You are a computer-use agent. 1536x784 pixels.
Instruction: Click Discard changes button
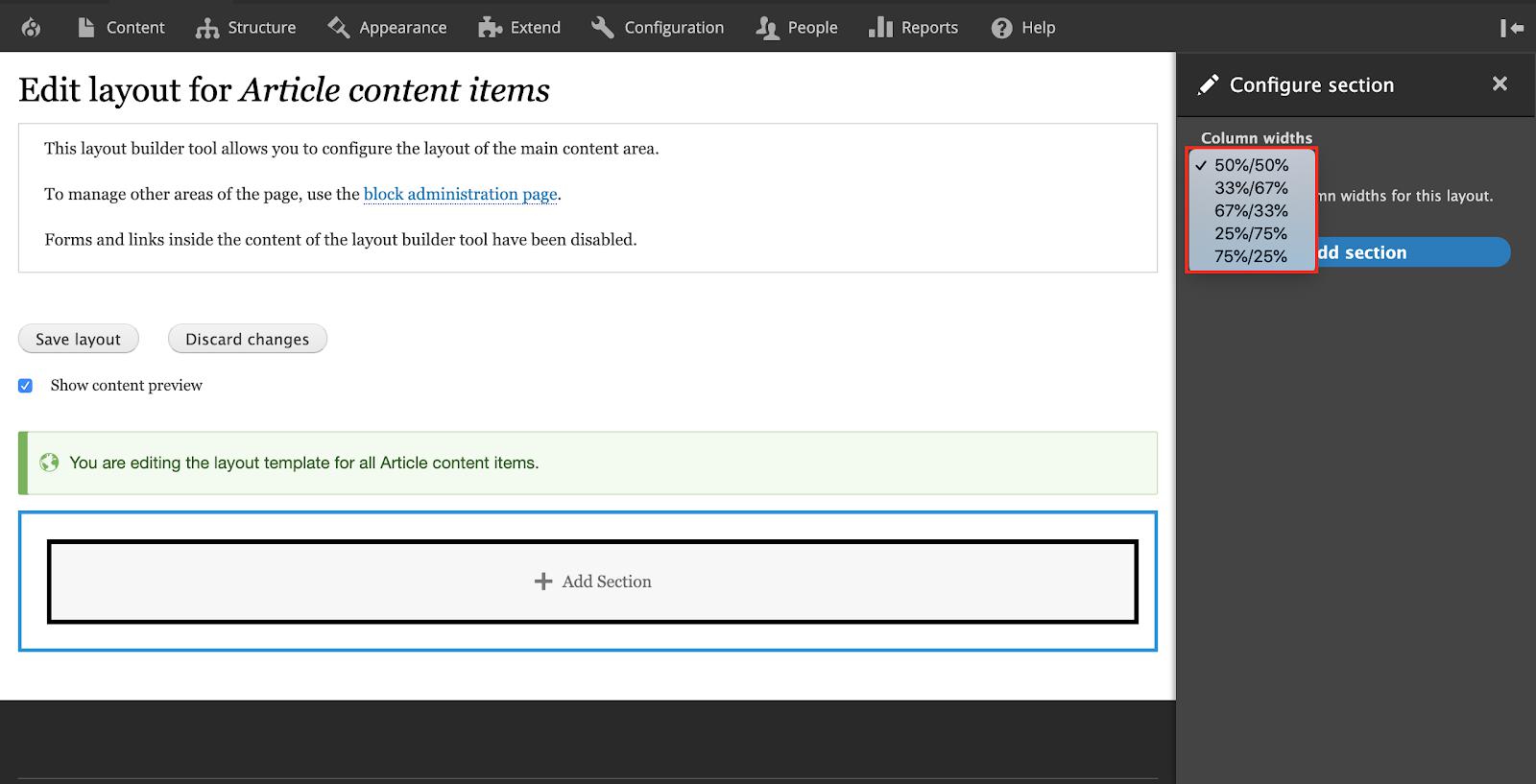point(248,339)
